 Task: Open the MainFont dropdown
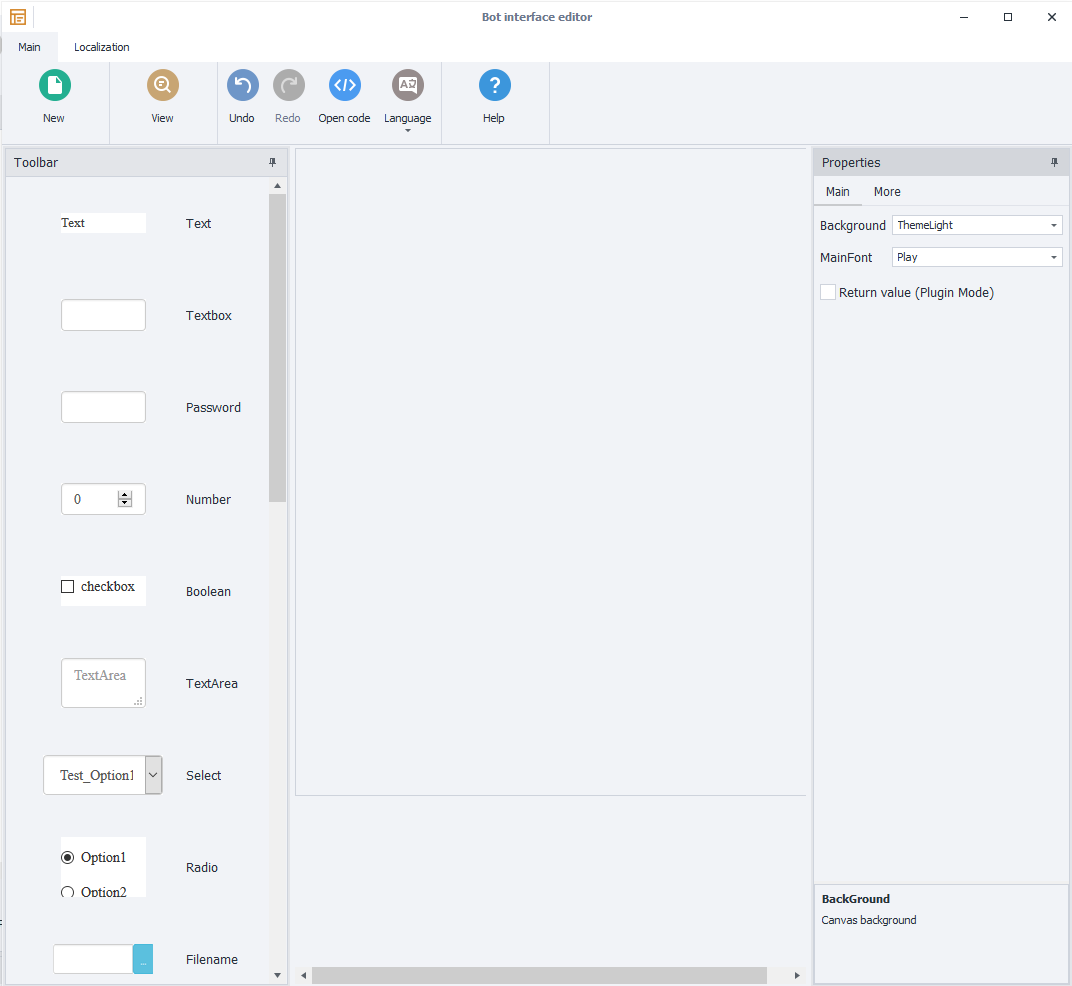1052,257
